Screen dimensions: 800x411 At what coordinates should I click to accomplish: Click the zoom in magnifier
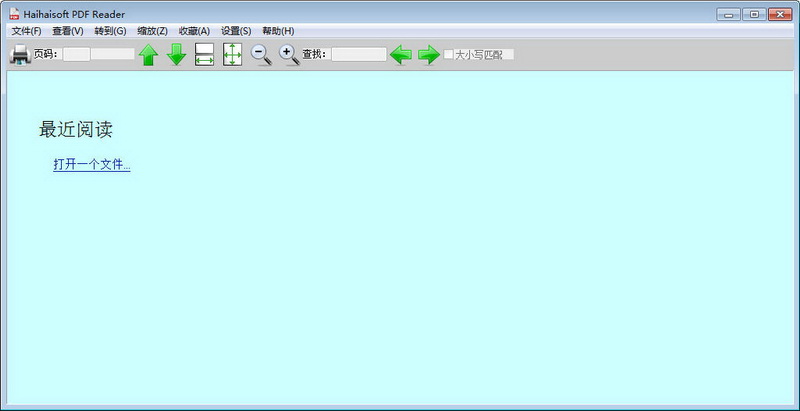point(289,55)
